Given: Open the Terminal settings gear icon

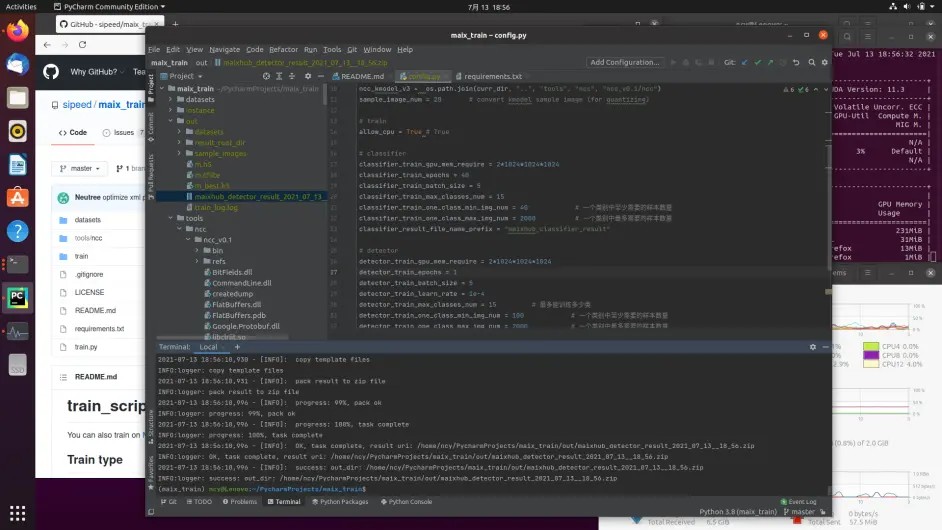Looking at the screenshot, I should (x=813, y=347).
